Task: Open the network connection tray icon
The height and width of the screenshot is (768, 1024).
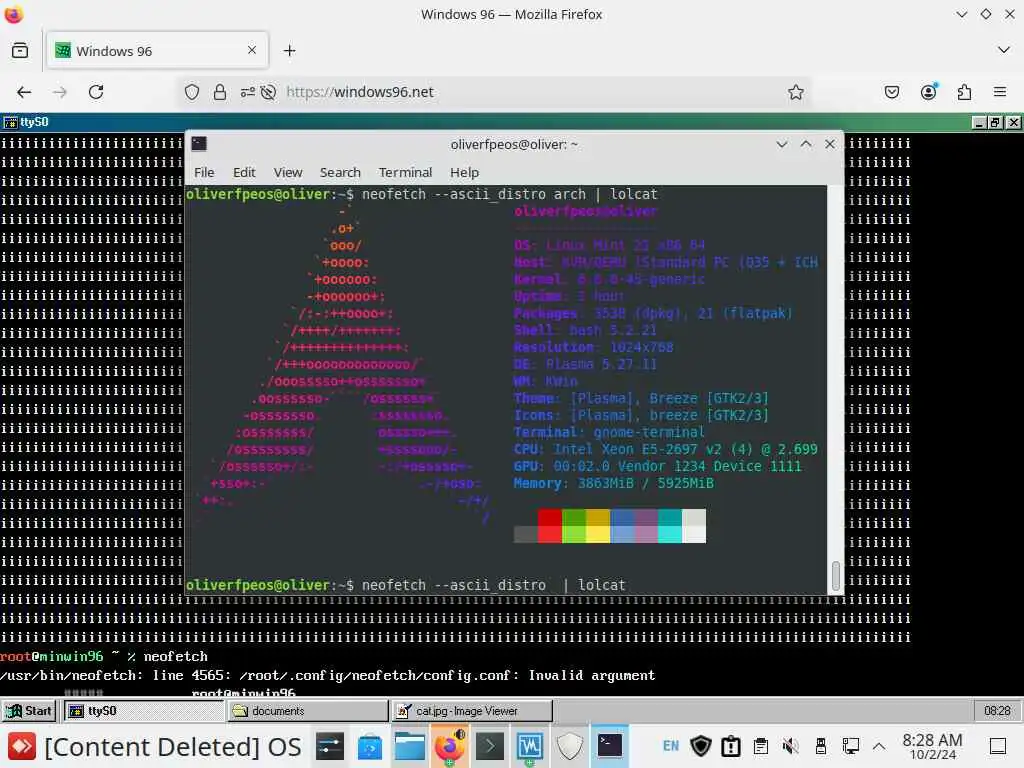Action: click(x=850, y=746)
